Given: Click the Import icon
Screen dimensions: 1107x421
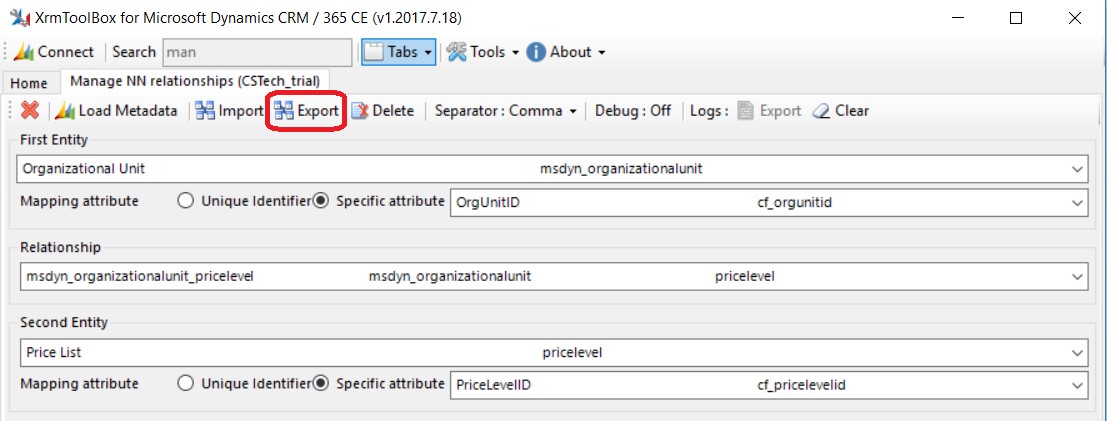Looking at the screenshot, I should [205, 111].
